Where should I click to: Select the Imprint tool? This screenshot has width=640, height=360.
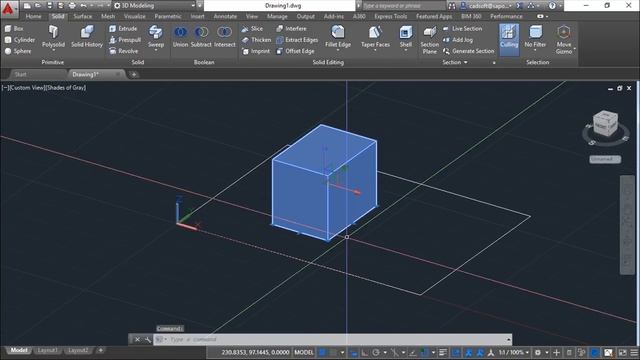tap(256, 51)
